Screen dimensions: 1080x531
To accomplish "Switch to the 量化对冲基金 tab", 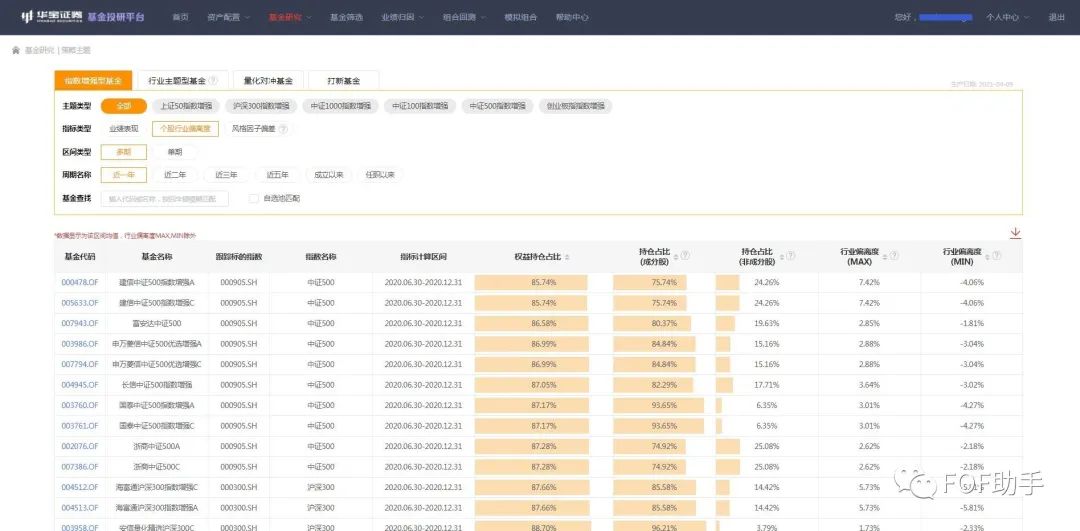I will coord(268,81).
